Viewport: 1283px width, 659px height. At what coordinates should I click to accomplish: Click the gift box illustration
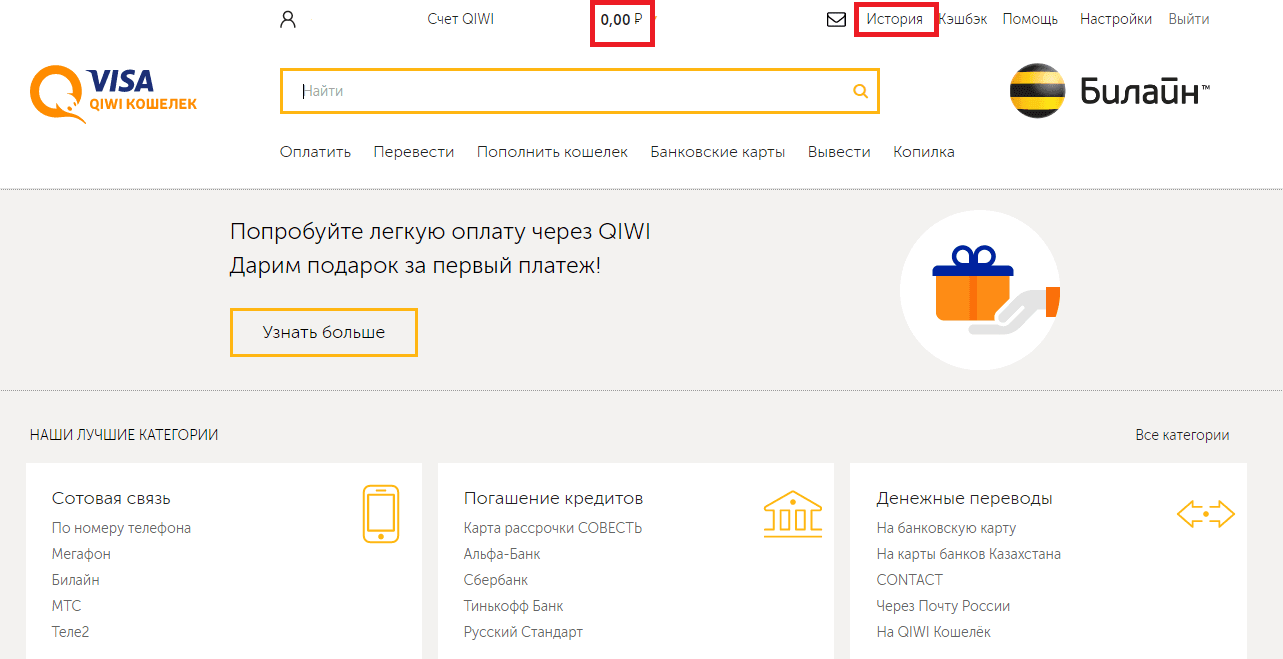[x=980, y=290]
